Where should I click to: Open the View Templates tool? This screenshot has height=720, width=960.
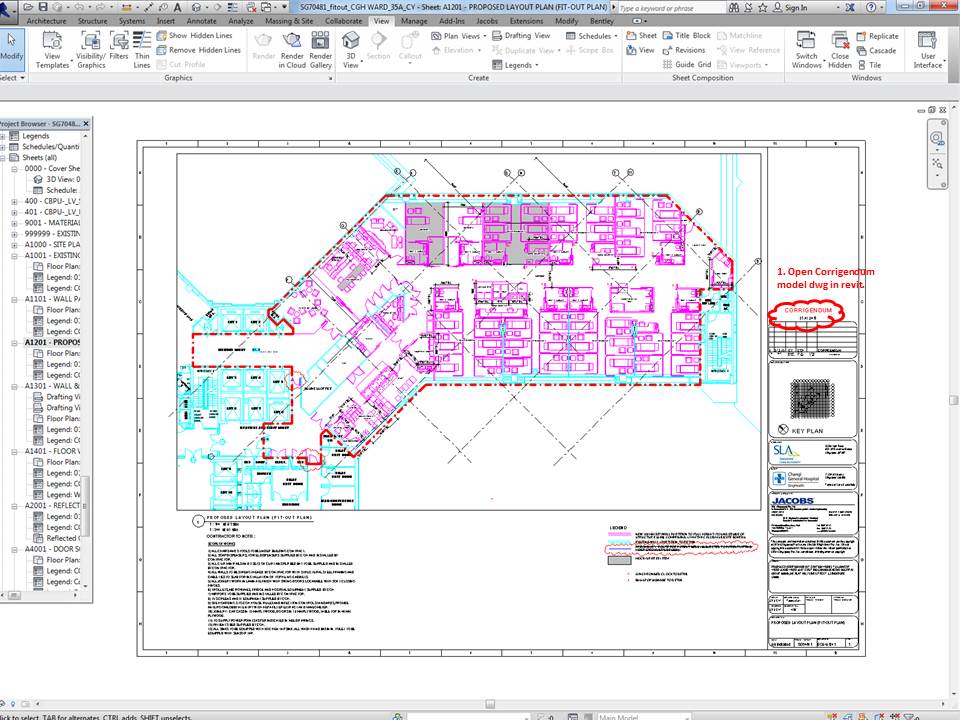coord(54,49)
